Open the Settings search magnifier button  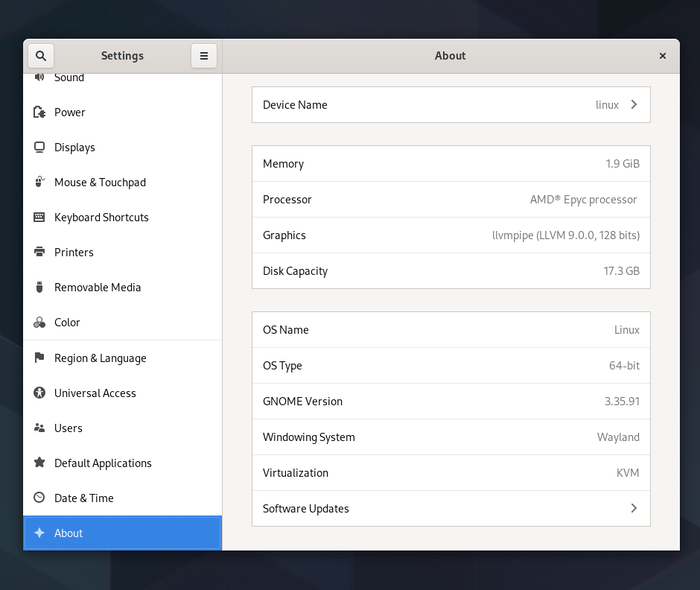click(x=41, y=56)
